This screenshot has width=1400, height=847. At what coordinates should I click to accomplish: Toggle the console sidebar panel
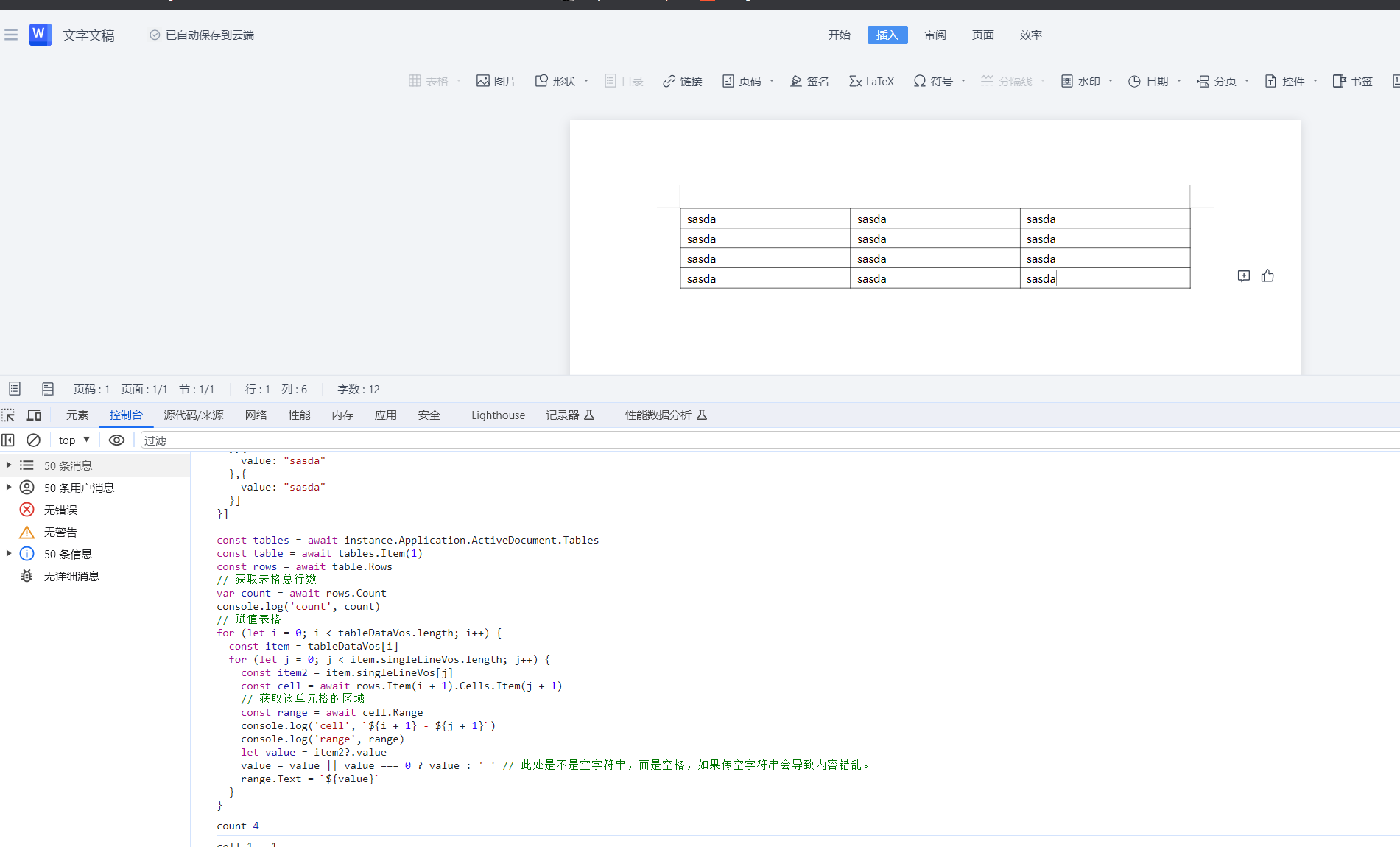[x=8, y=440]
